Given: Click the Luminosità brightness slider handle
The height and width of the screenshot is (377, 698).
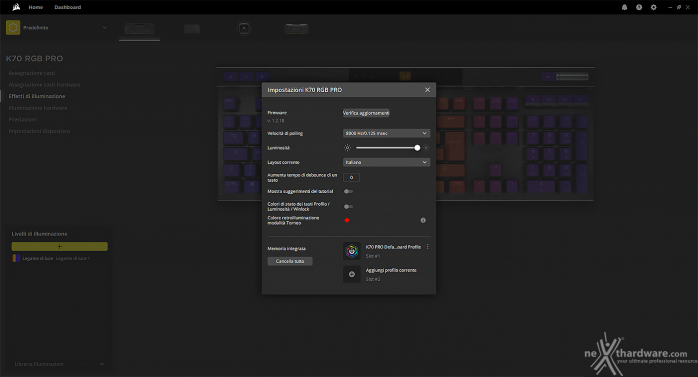Looking at the screenshot, I should [x=417, y=148].
